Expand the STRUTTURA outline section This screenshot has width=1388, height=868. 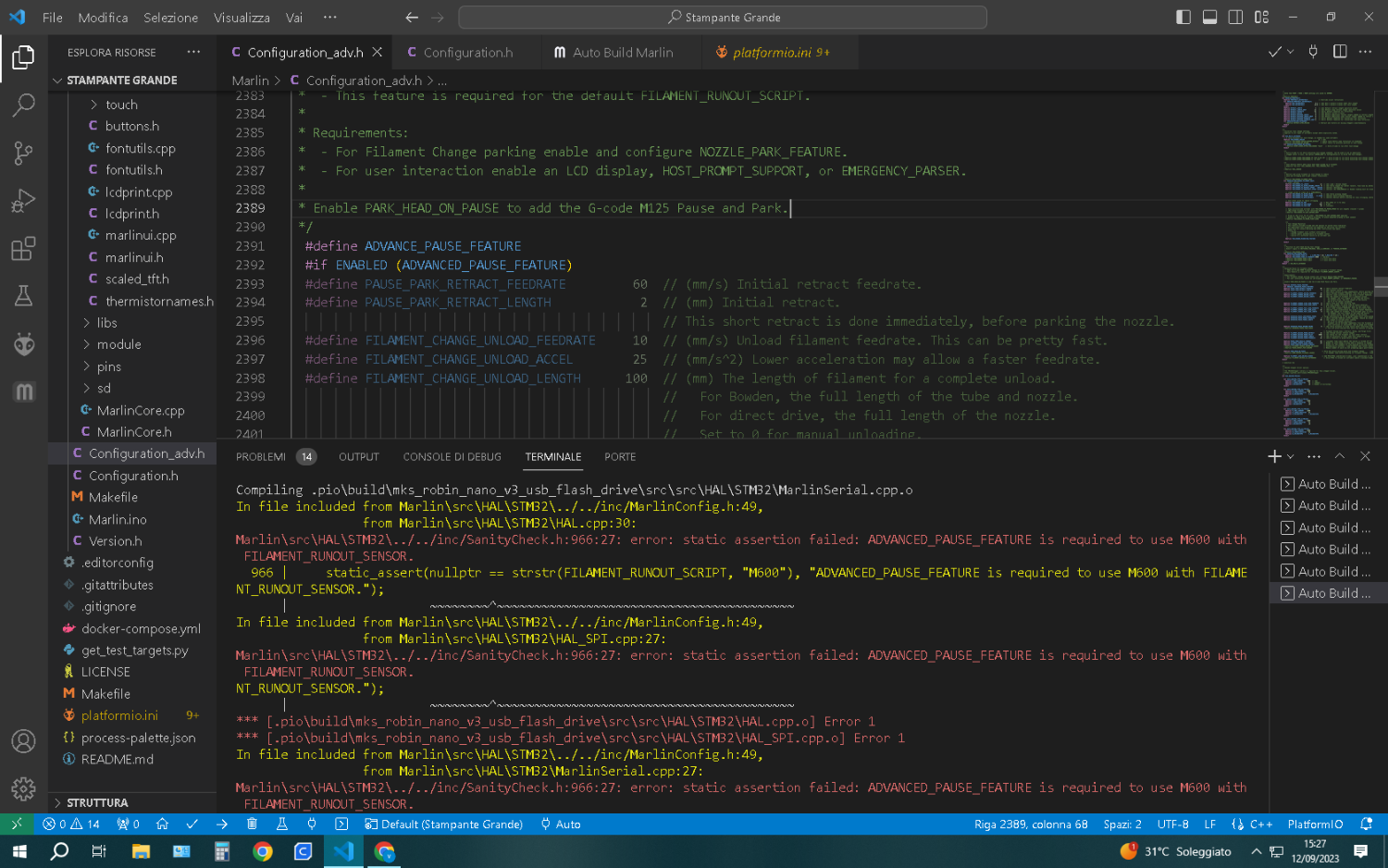(97, 802)
